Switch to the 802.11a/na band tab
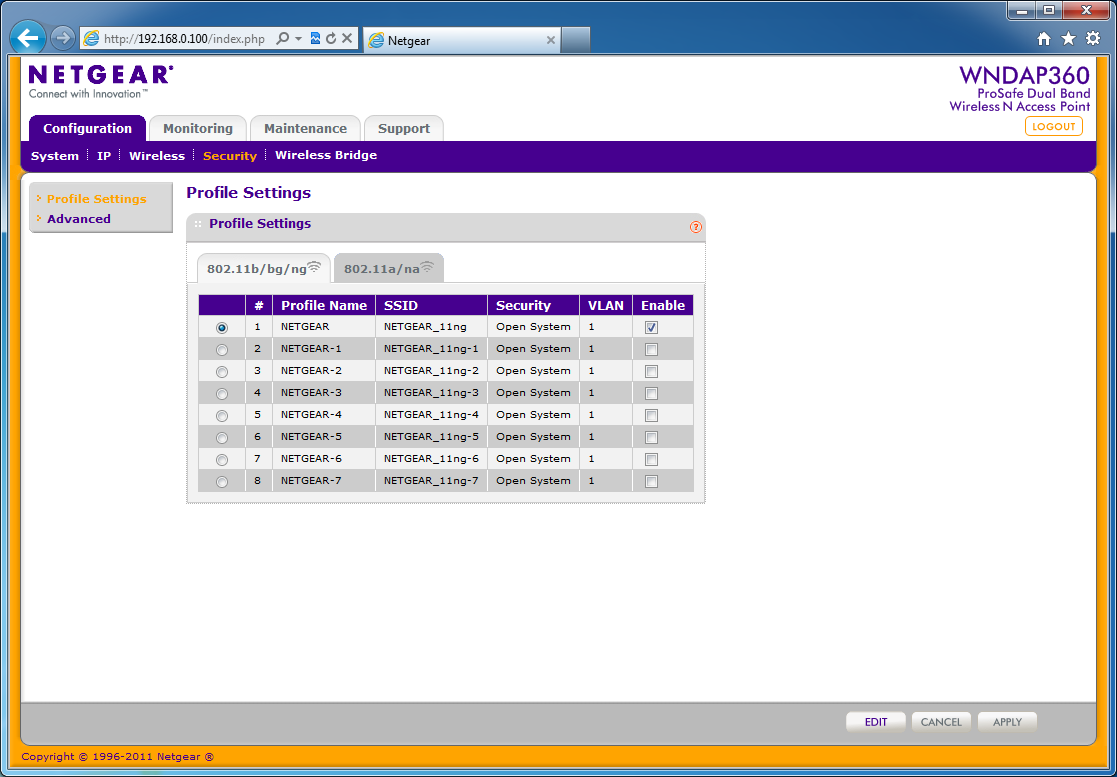 389,268
